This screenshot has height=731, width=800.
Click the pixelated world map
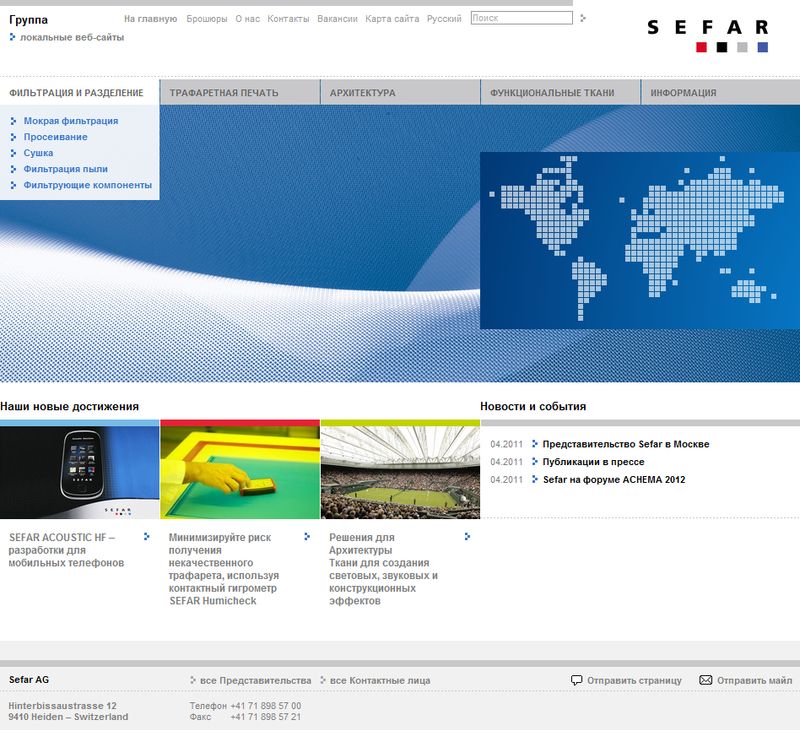640,240
